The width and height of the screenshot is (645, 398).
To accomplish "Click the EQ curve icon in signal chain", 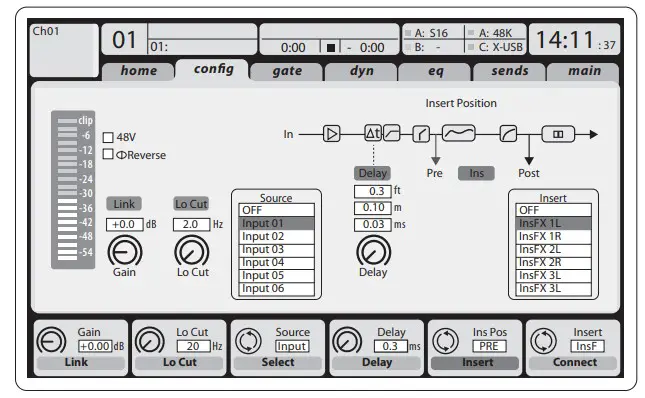I will tap(458, 133).
